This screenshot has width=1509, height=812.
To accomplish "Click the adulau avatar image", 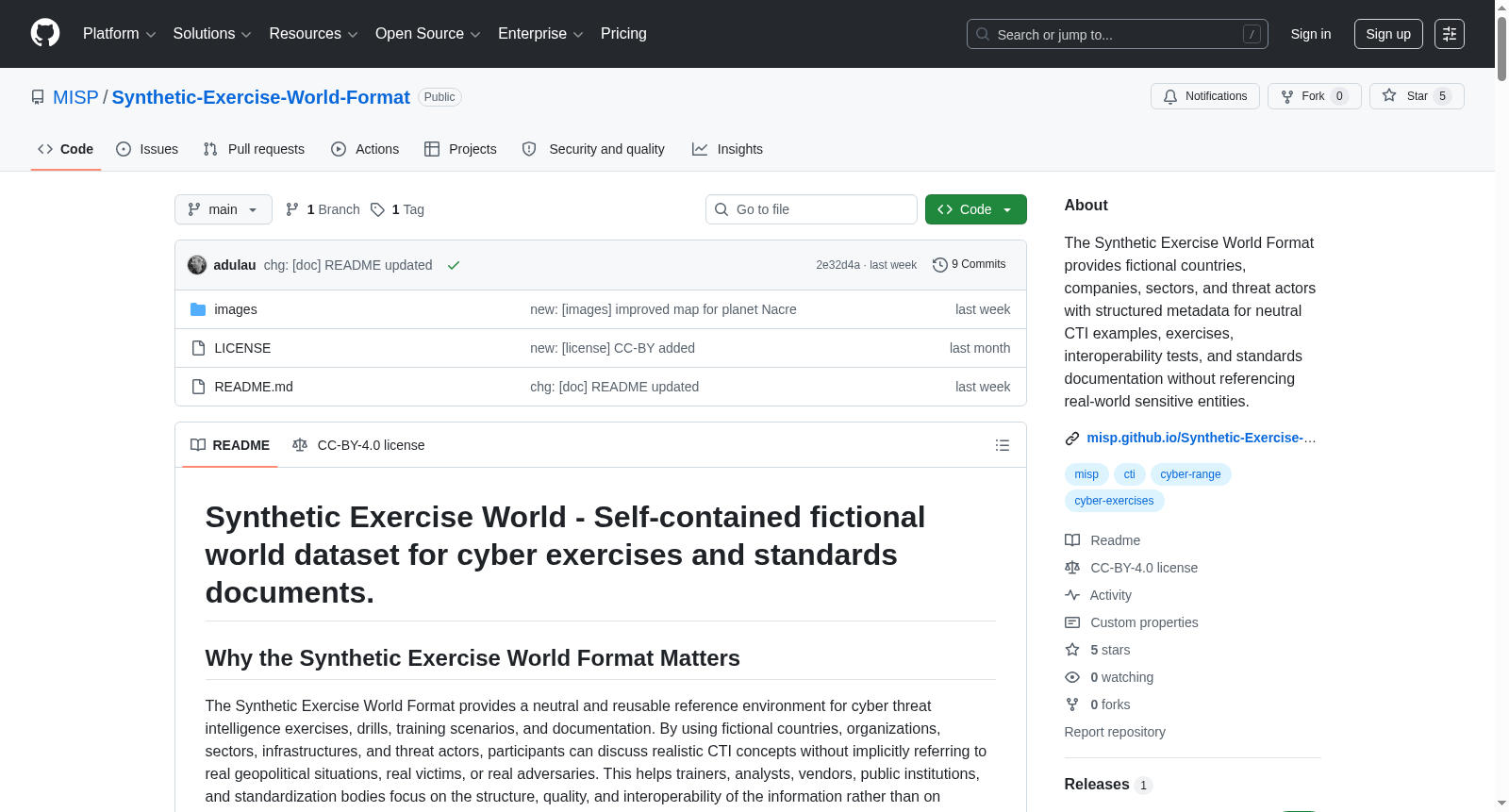I will coord(197,265).
